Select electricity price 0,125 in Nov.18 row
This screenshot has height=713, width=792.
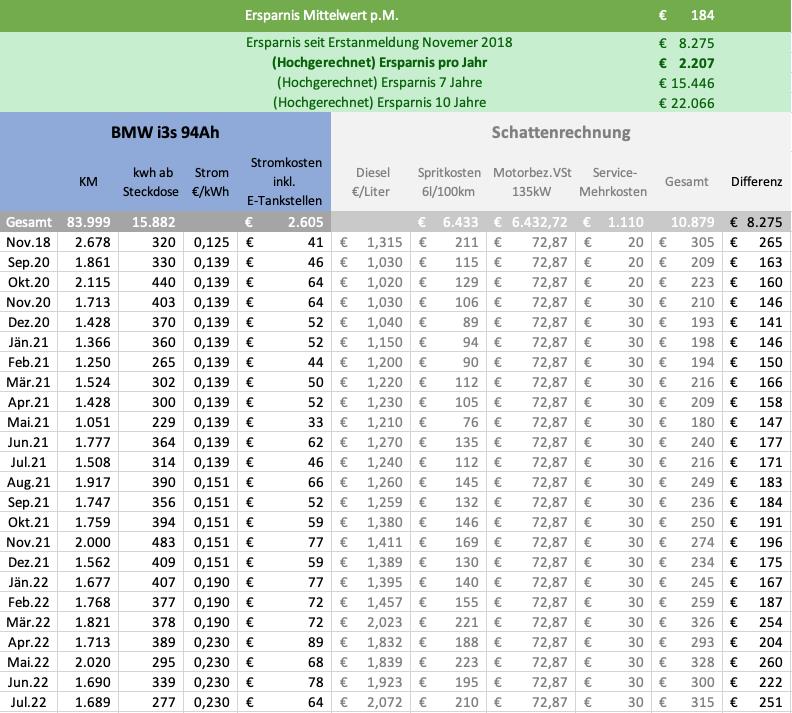(x=212, y=242)
